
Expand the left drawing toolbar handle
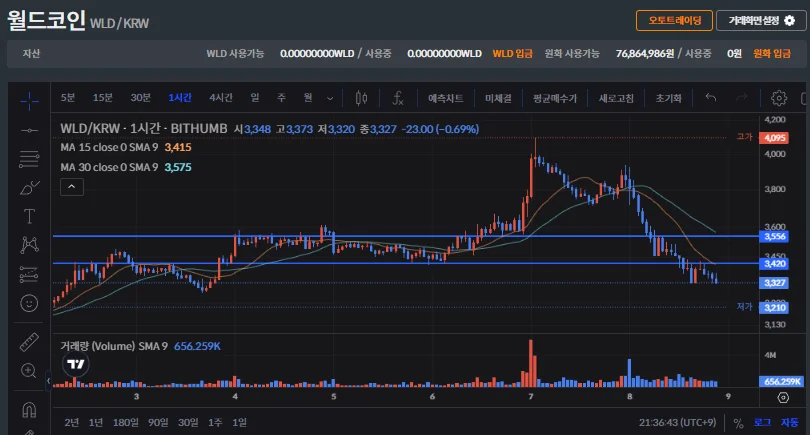tap(49, 381)
